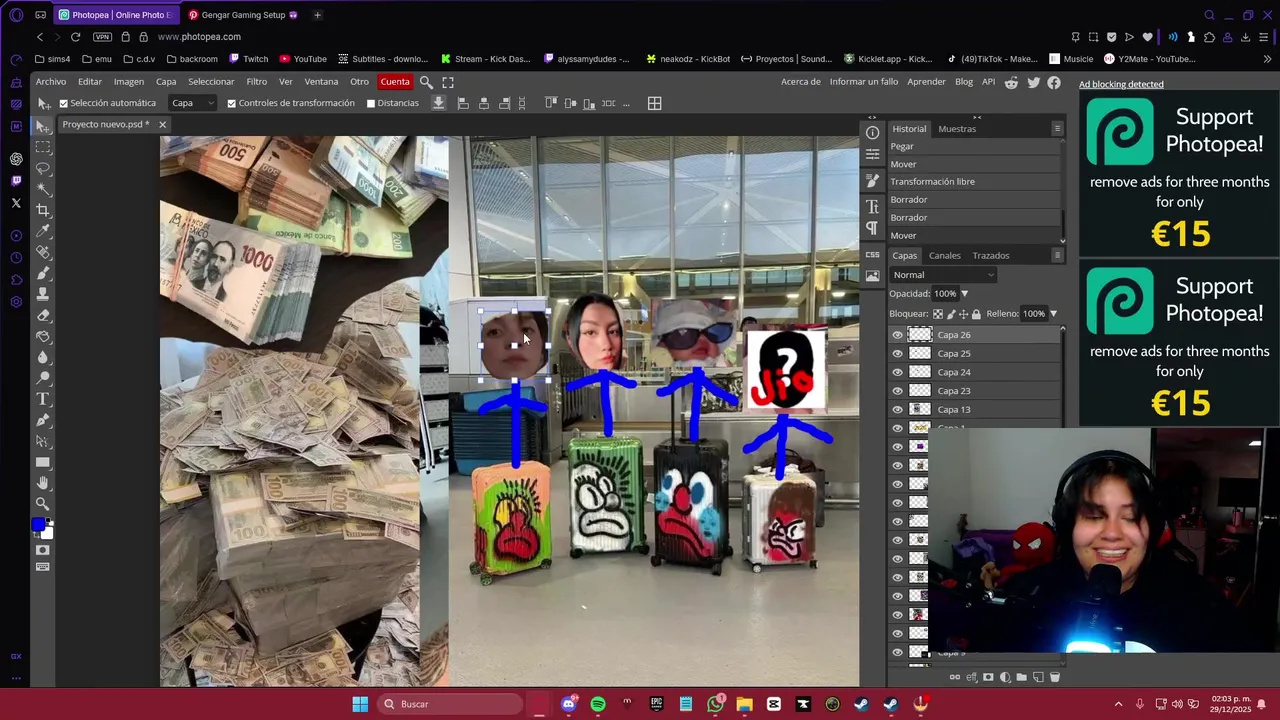Viewport: 1280px width, 720px height.
Task: Enable the Distancias checkbox
Action: click(371, 103)
